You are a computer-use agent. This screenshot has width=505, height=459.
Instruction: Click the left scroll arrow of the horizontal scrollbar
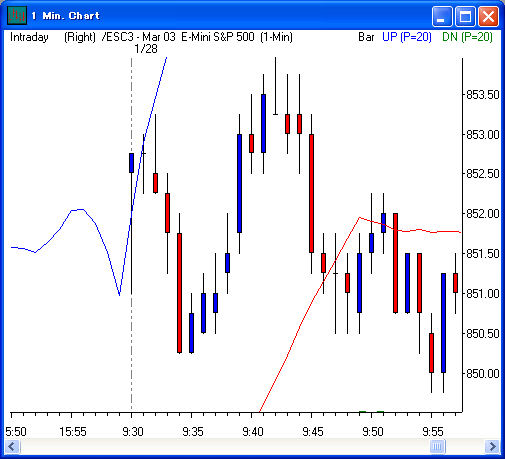coord(13,446)
